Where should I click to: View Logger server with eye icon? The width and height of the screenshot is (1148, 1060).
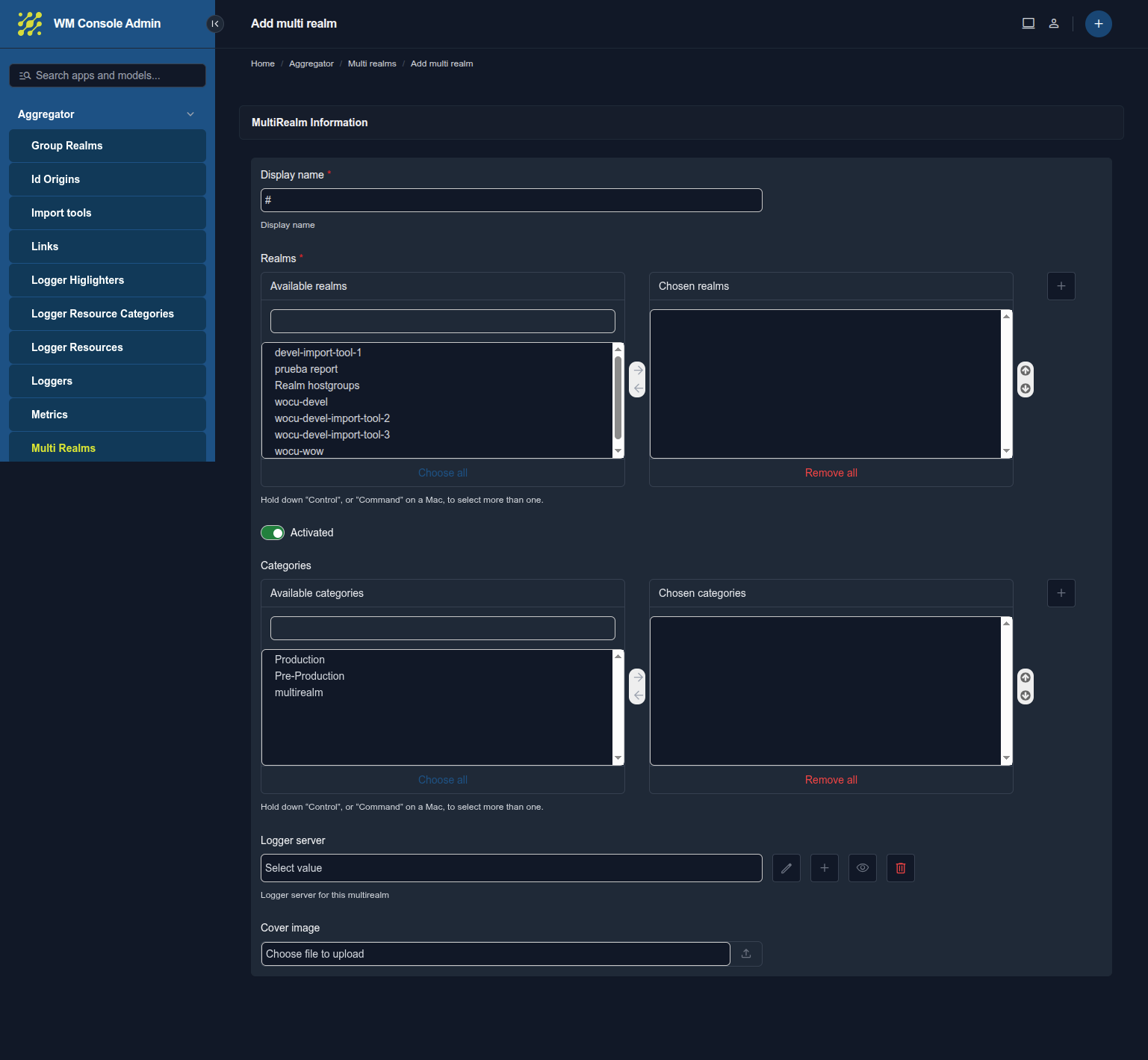[862, 868]
